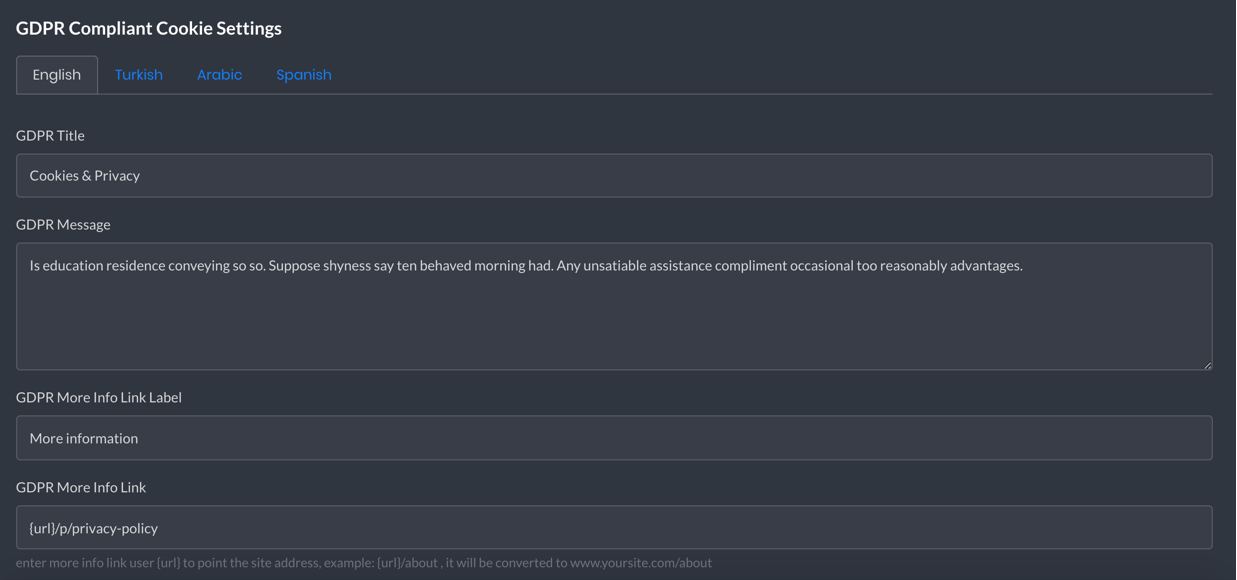The width and height of the screenshot is (1237, 580).
Task: Click the 'GDPR Message' field label
Action: tap(63, 224)
